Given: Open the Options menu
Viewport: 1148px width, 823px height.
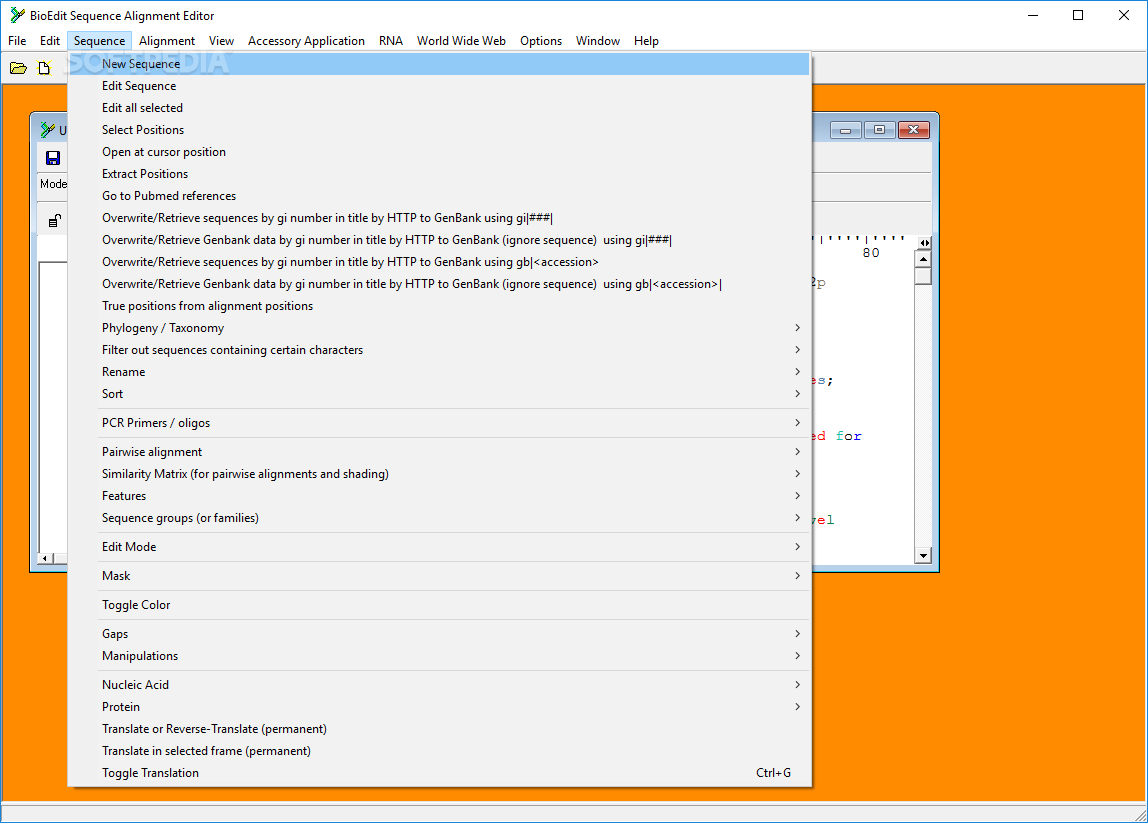Looking at the screenshot, I should point(541,41).
